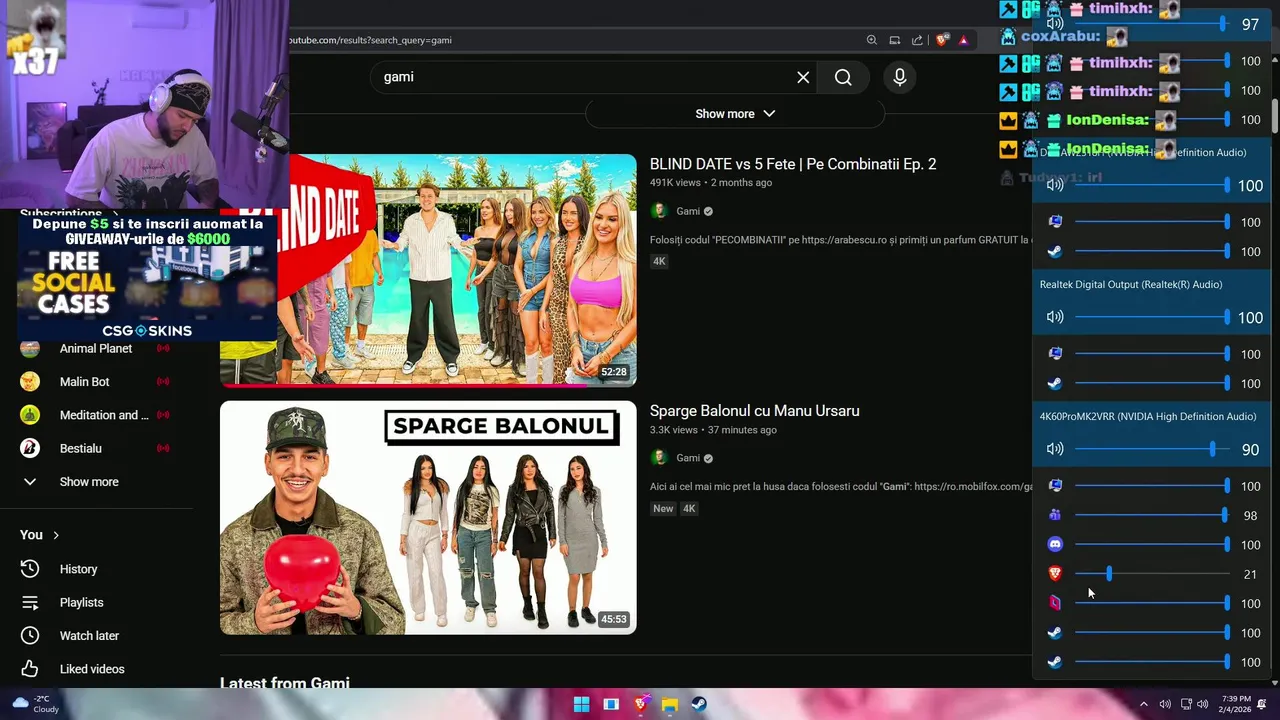Open Bestialu channel avatar
The height and width of the screenshot is (720, 1280).
(30, 448)
